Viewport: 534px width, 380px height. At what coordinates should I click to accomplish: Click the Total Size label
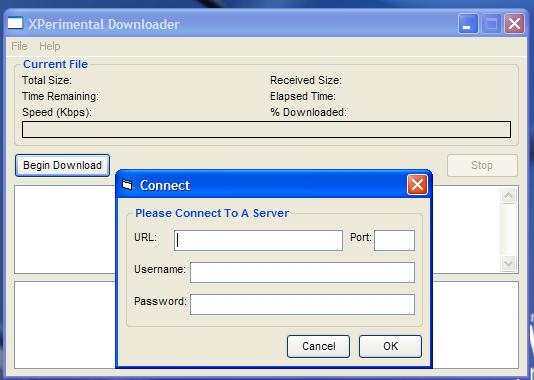tap(47, 80)
